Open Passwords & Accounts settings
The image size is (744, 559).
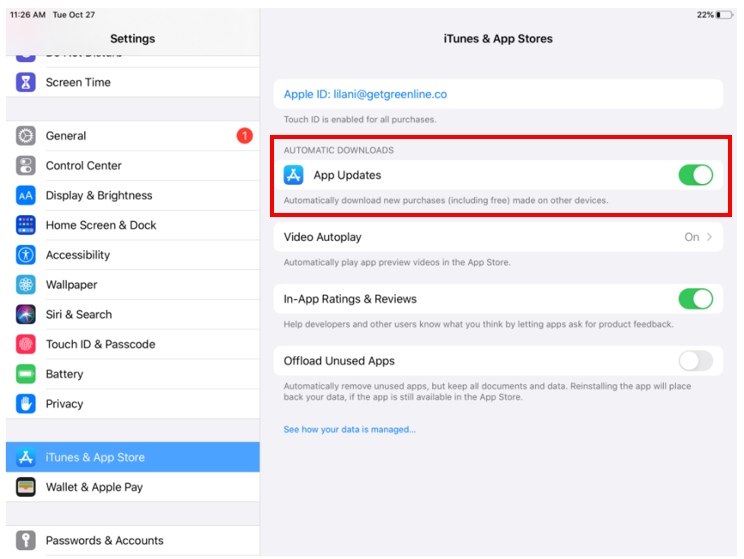[x=104, y=540]
